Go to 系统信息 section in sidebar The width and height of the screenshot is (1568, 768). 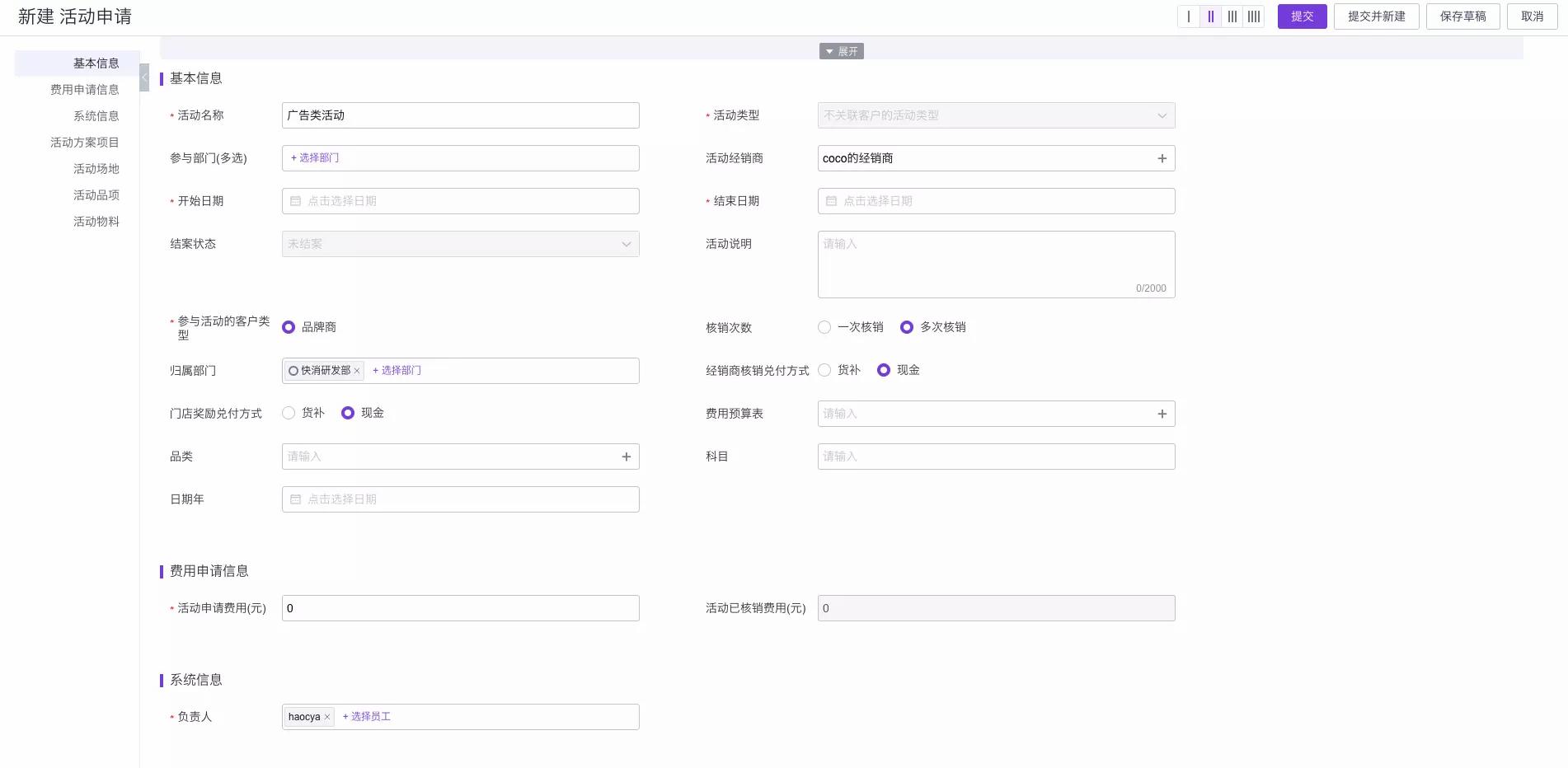click(x=96, y=116)
